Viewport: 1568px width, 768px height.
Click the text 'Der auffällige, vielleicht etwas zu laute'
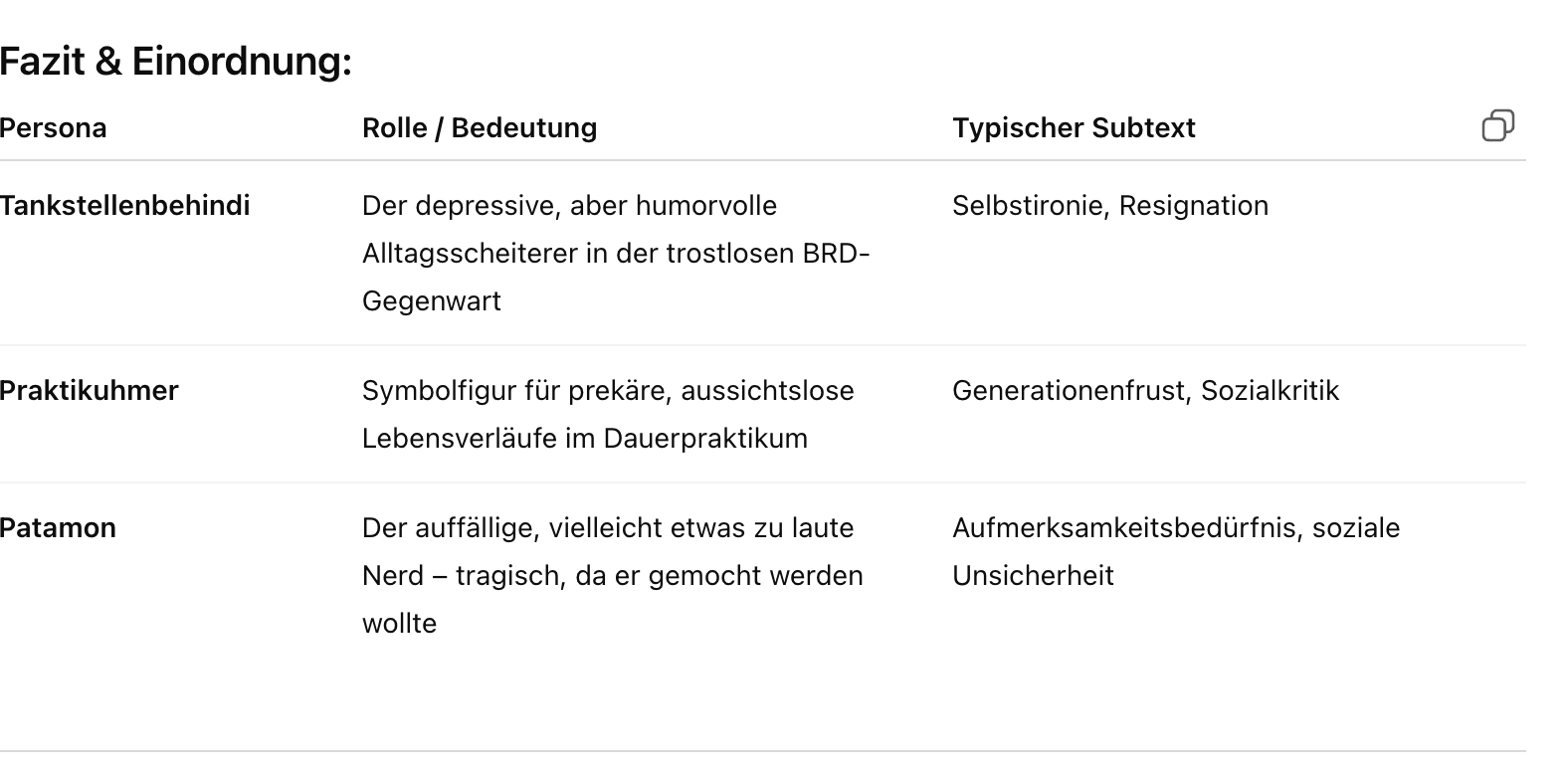607,528
